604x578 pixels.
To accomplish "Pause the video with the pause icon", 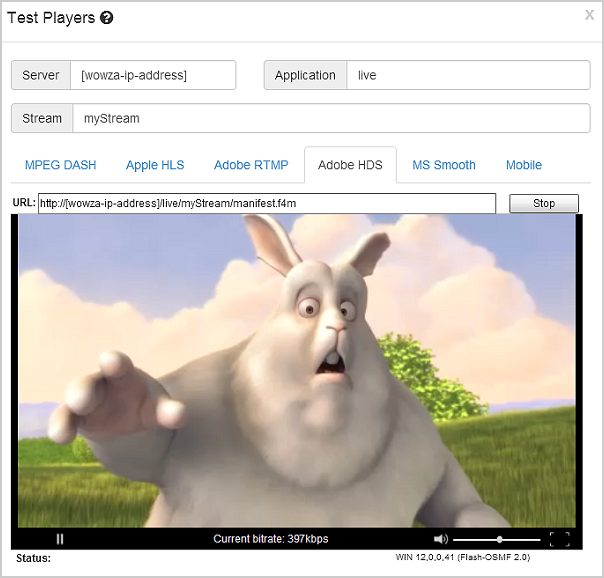I will pyautogui.click(x=60, y=539).
